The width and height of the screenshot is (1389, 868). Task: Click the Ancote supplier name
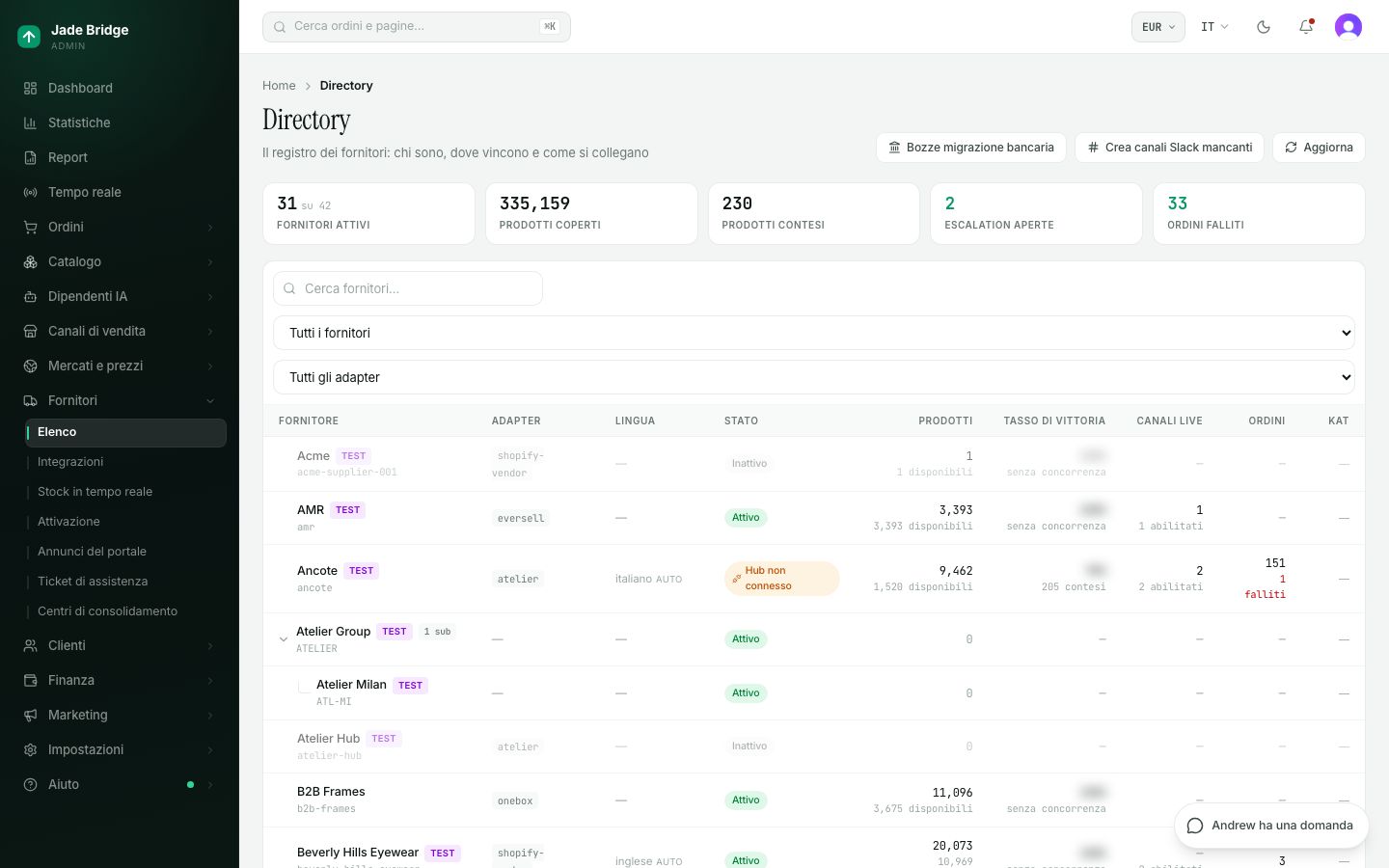[x=317, y=571]
